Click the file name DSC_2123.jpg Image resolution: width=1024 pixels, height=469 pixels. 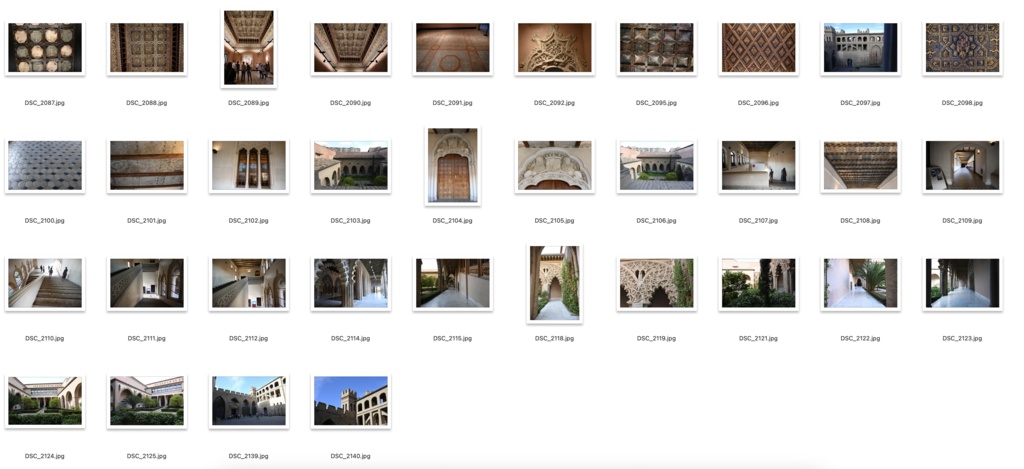tap(962, 338)
